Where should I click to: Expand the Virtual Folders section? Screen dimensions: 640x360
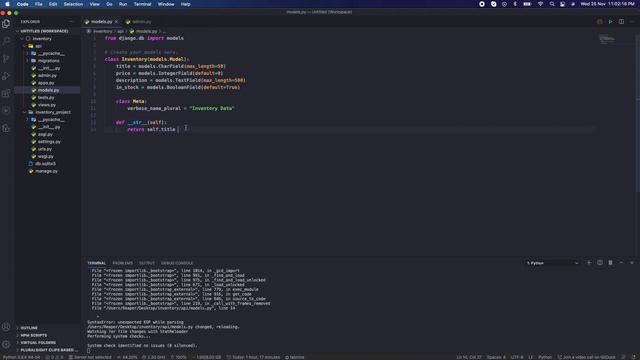coord(38,342)
